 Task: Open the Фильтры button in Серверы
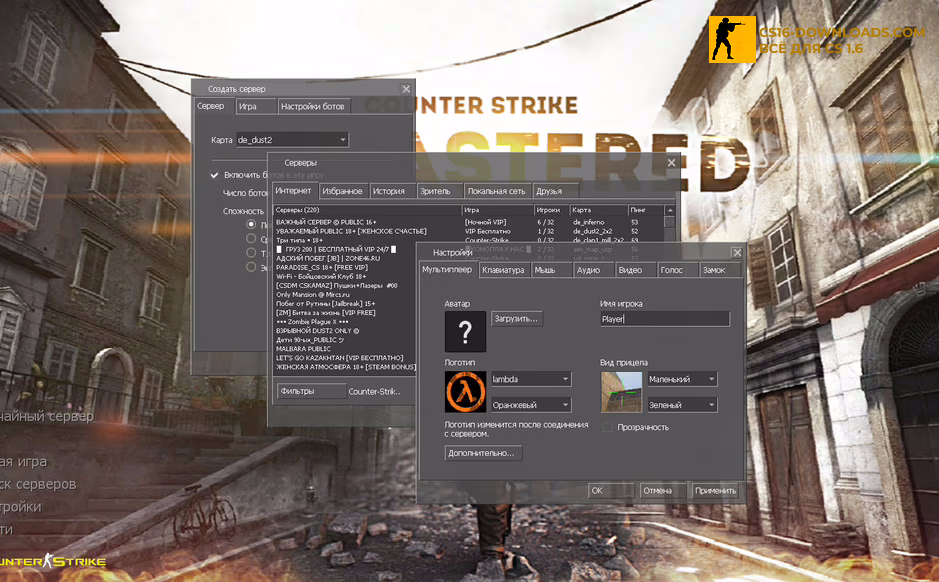pyautogui.click(x=311, y=391)
